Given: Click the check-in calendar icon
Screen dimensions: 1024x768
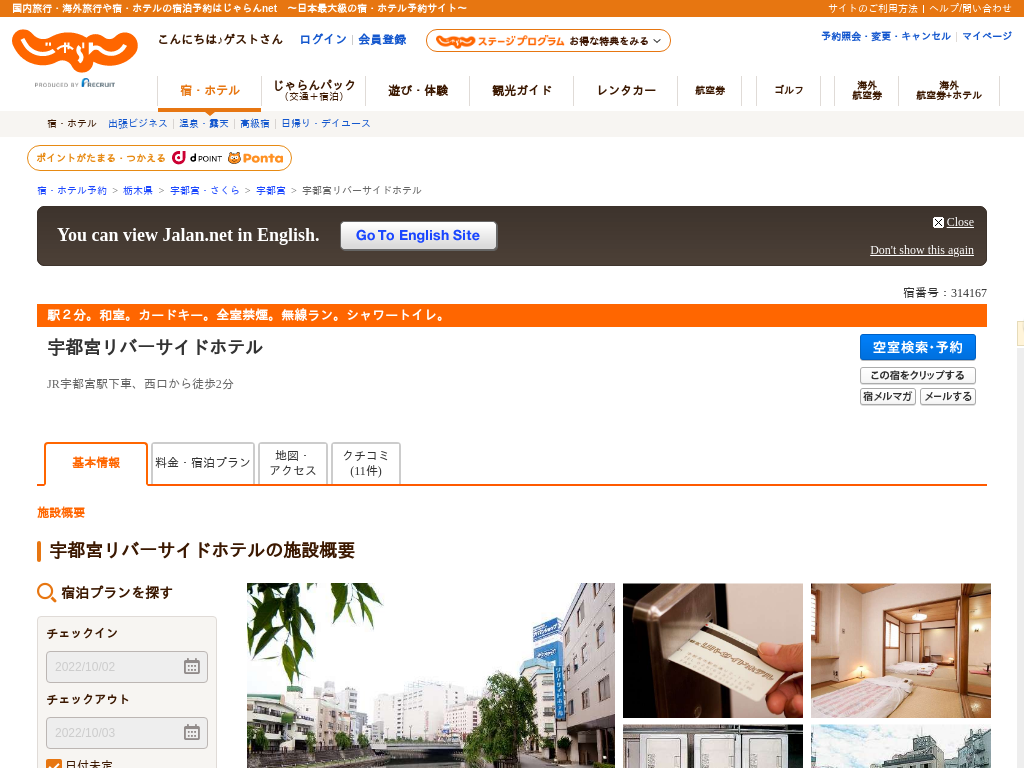Looking at the screenshot, I should [191, 667].
